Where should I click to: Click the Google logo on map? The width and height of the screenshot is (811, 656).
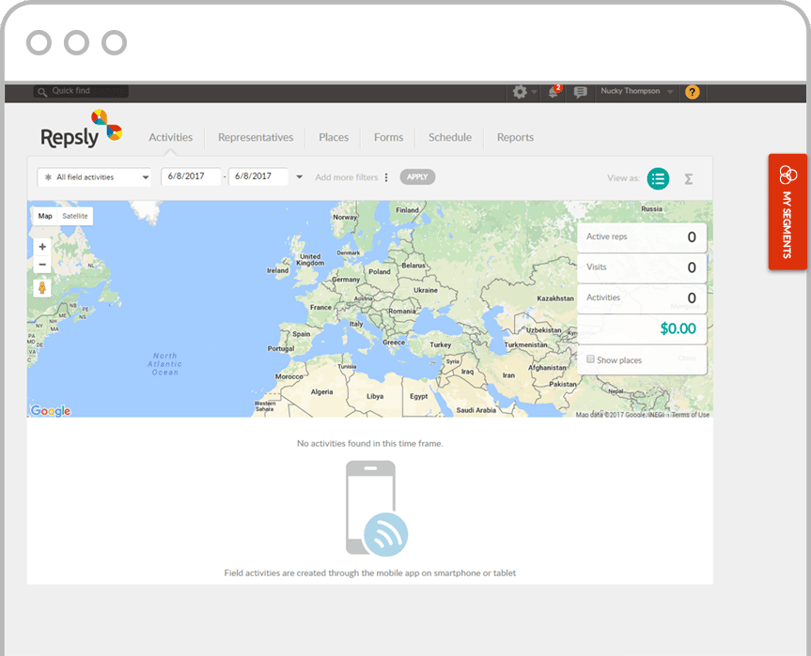coord(50,411)
